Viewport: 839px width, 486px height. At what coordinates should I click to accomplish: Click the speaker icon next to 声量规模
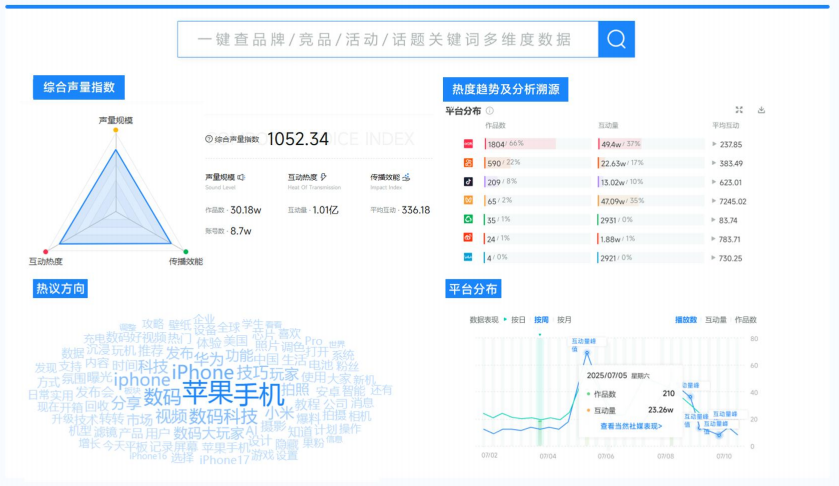pos(241,177)
